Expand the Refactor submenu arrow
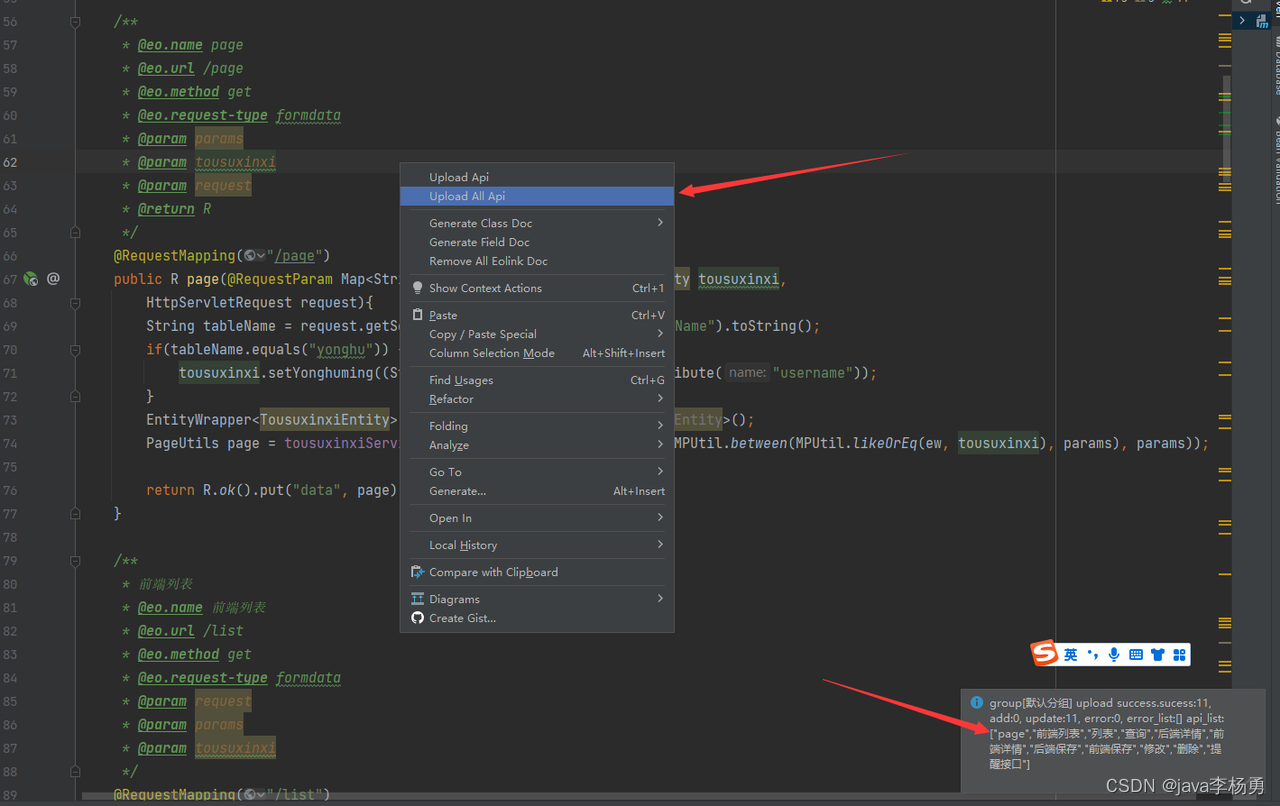This screenshot has height=806, width=1280. 660,399
